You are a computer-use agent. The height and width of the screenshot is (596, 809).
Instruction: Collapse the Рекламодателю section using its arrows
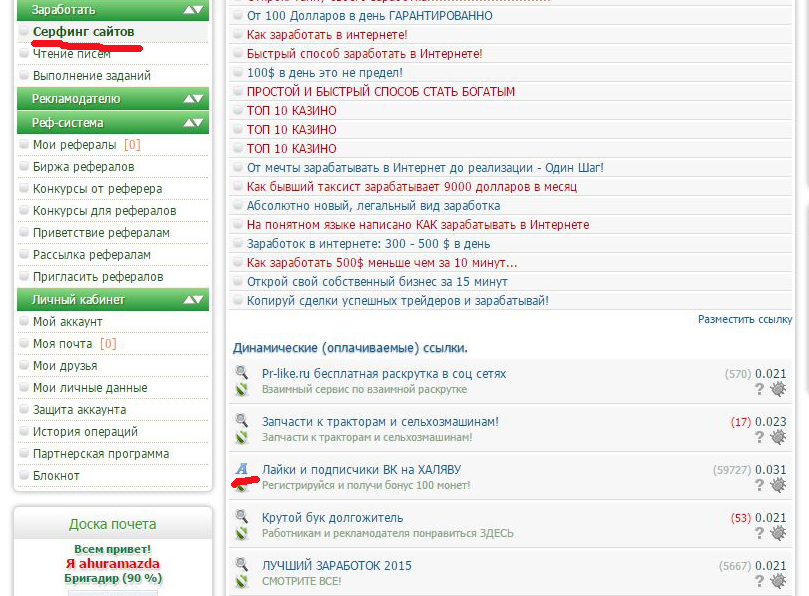193,99
